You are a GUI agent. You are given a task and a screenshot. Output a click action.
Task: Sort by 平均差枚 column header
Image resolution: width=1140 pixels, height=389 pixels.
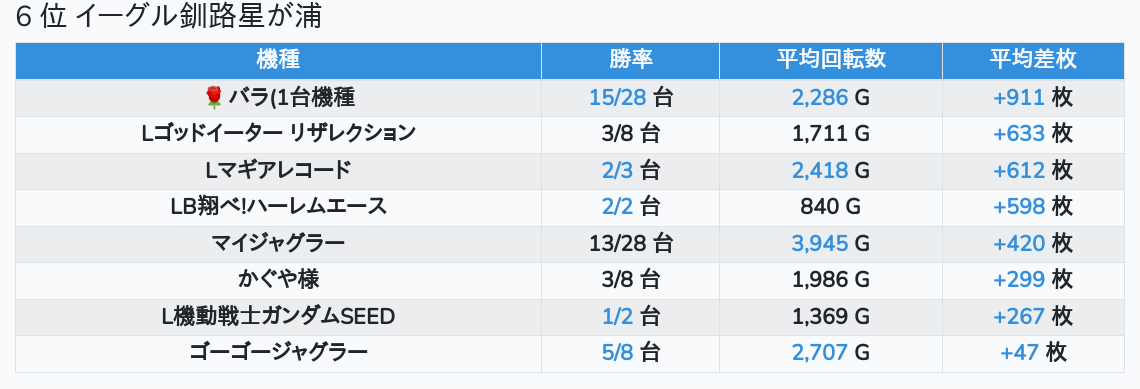[x=1033, y=60]
